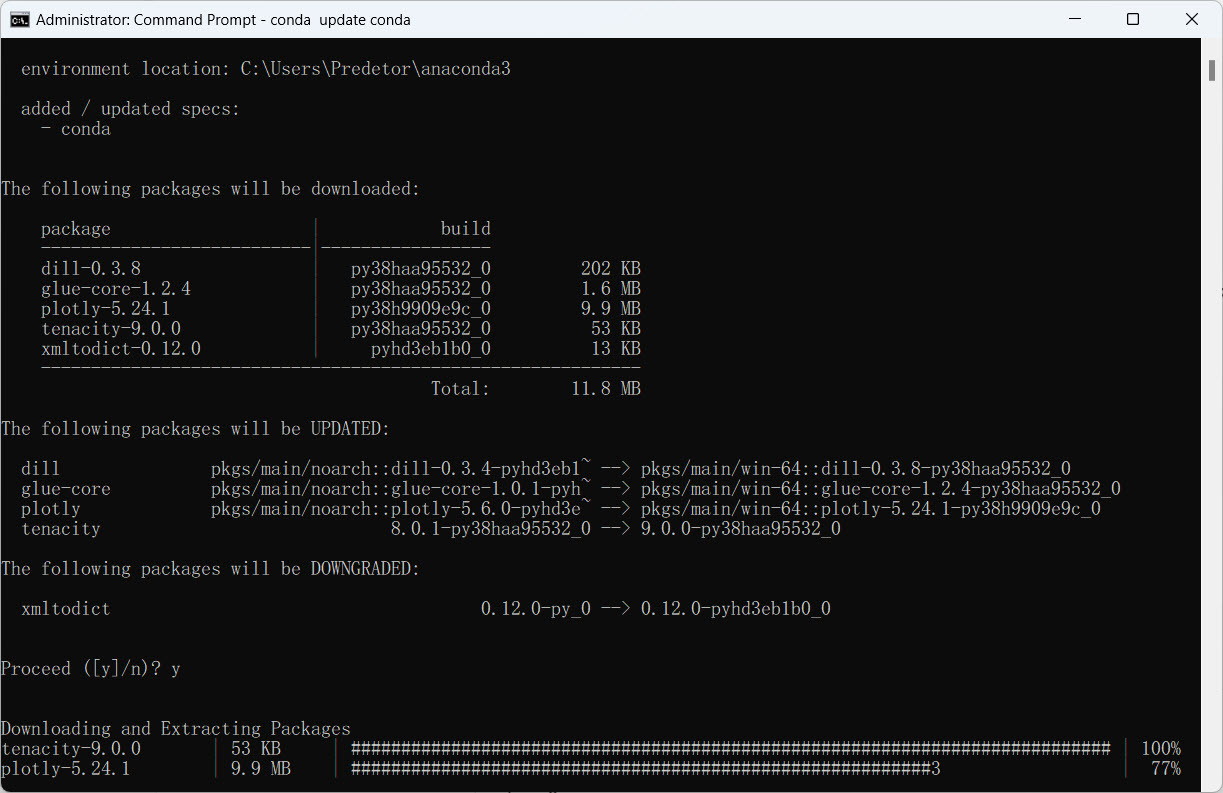Click the '- conda' spec line
Screen dimensions: 1223x793
76,129
